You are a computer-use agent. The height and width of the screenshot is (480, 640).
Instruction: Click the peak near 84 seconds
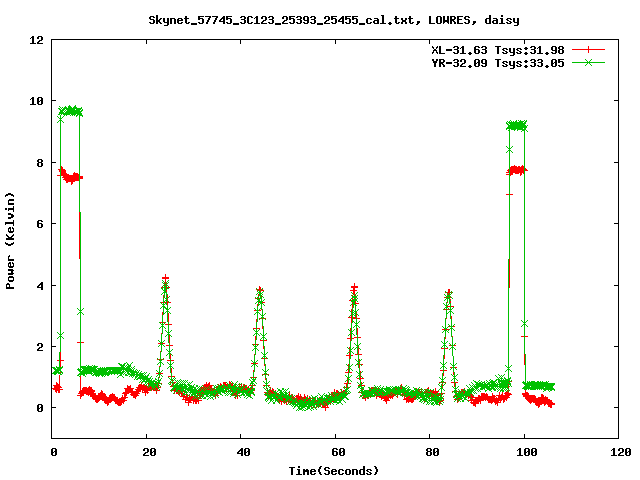coord(449,295)
